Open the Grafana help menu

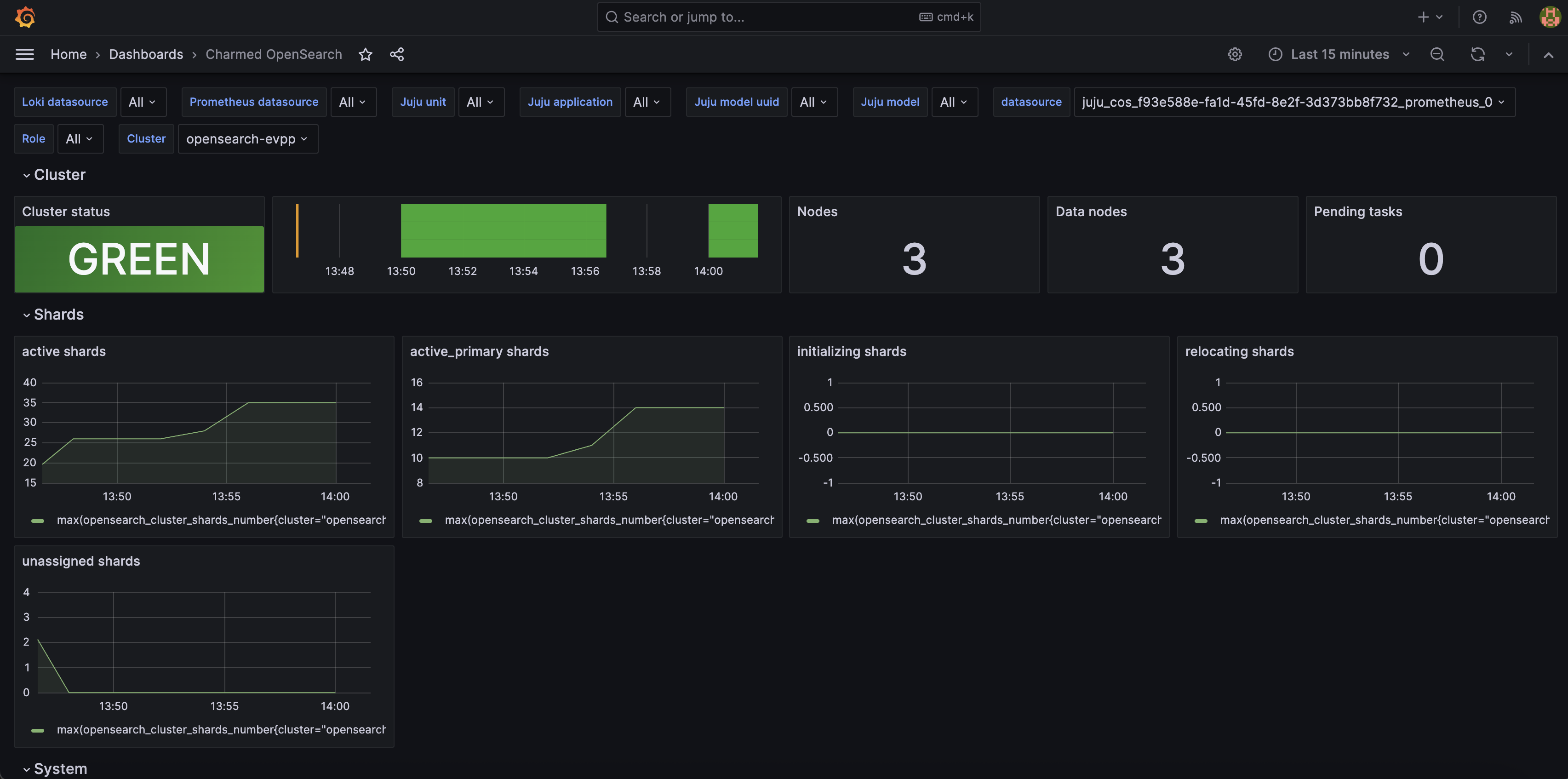pyautogui.click(x=1479, y=17)
